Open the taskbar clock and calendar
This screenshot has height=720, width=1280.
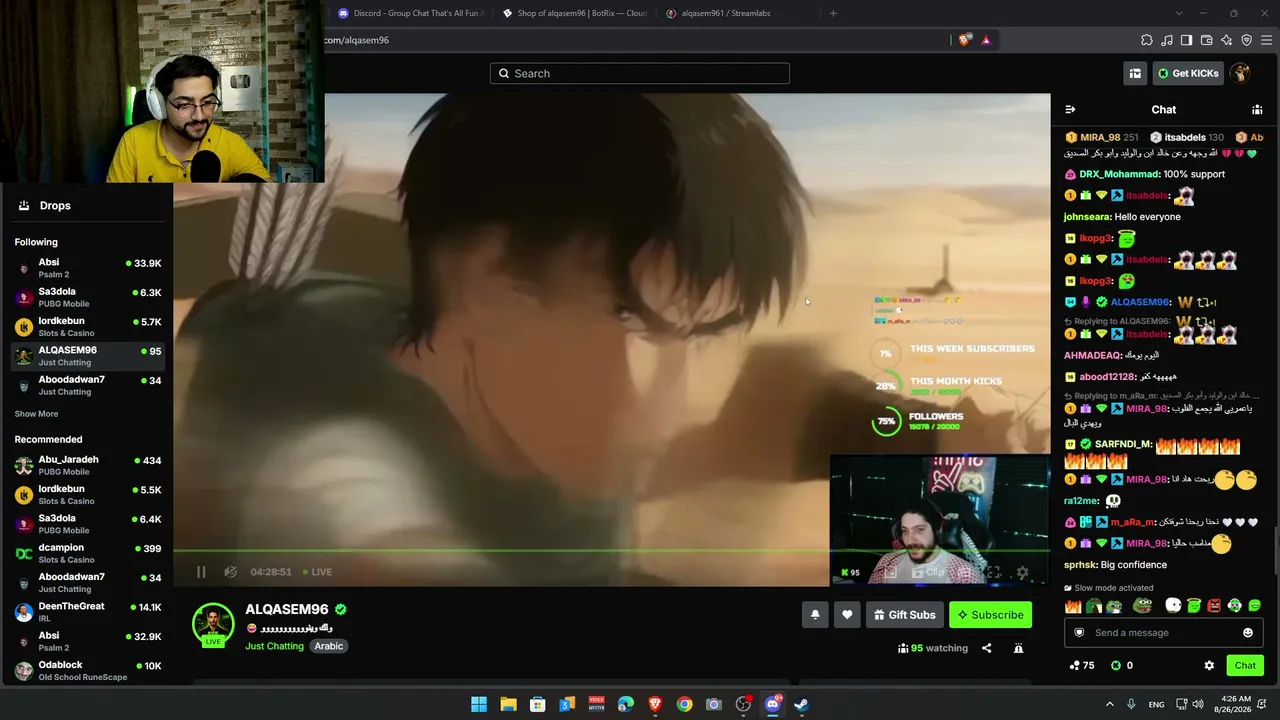click(1235, 704)
